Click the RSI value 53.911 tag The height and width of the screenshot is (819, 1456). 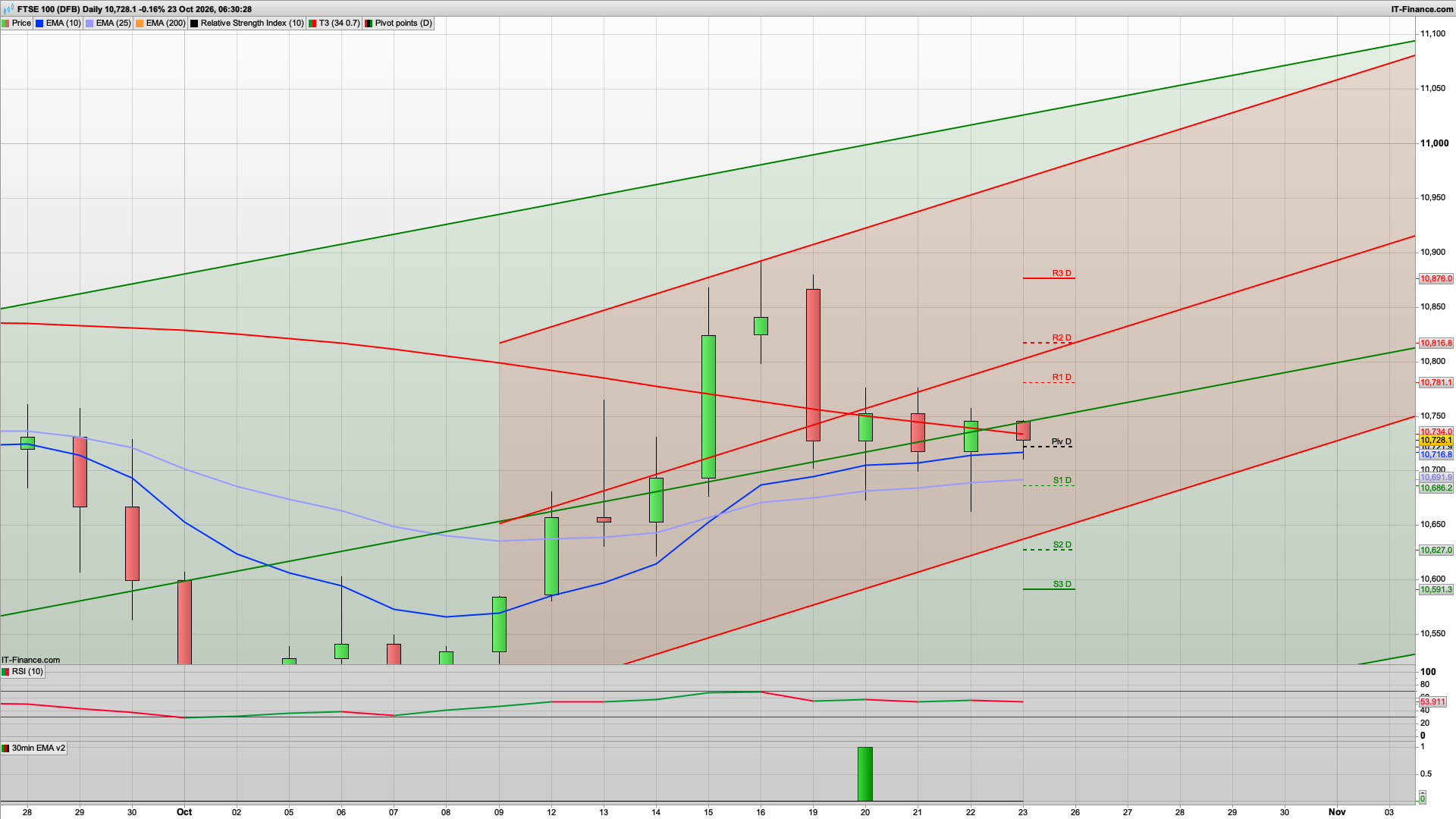(x=1433, y=702)
